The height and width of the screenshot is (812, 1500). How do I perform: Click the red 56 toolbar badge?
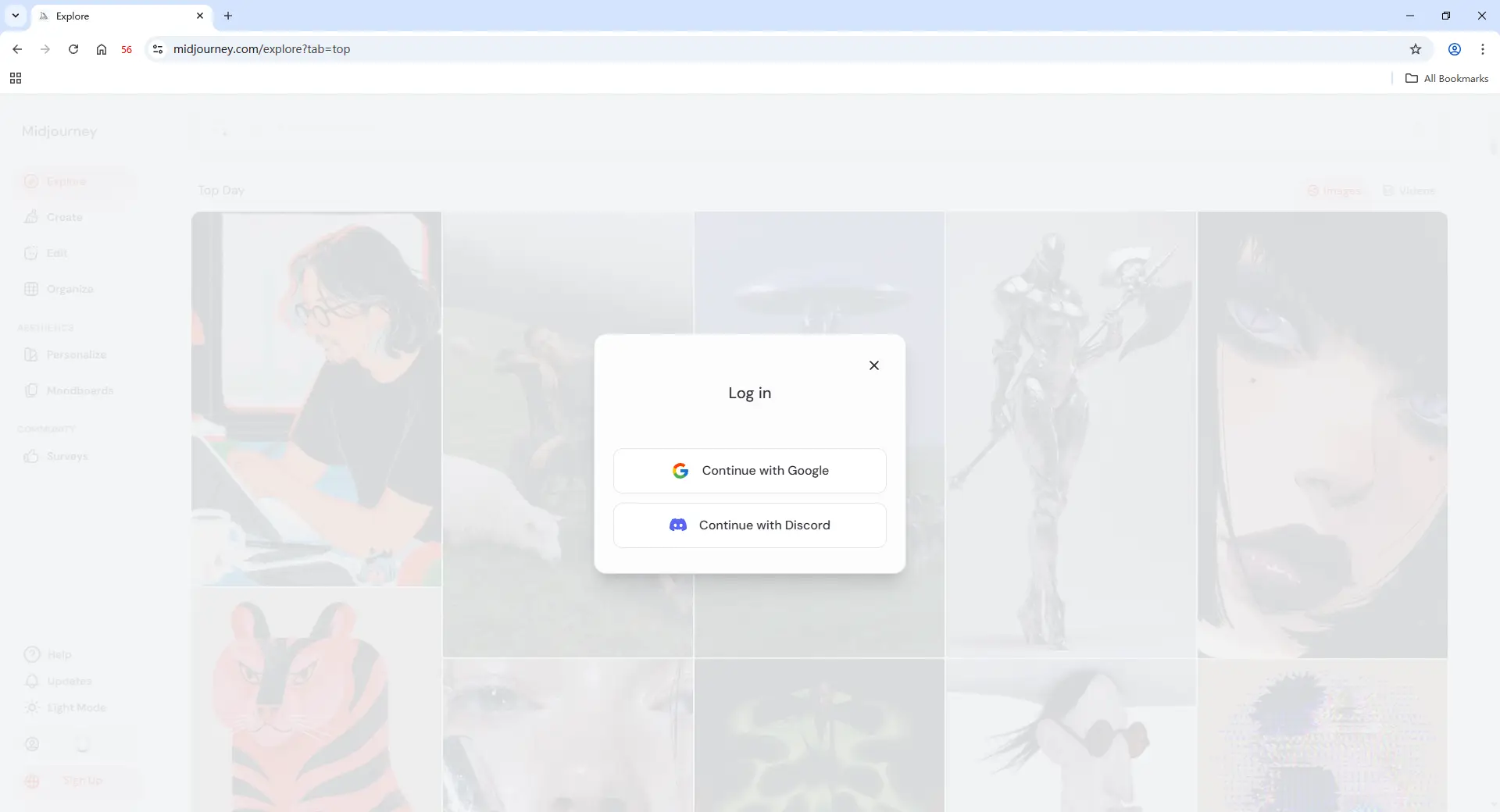(x=127, y=49)
